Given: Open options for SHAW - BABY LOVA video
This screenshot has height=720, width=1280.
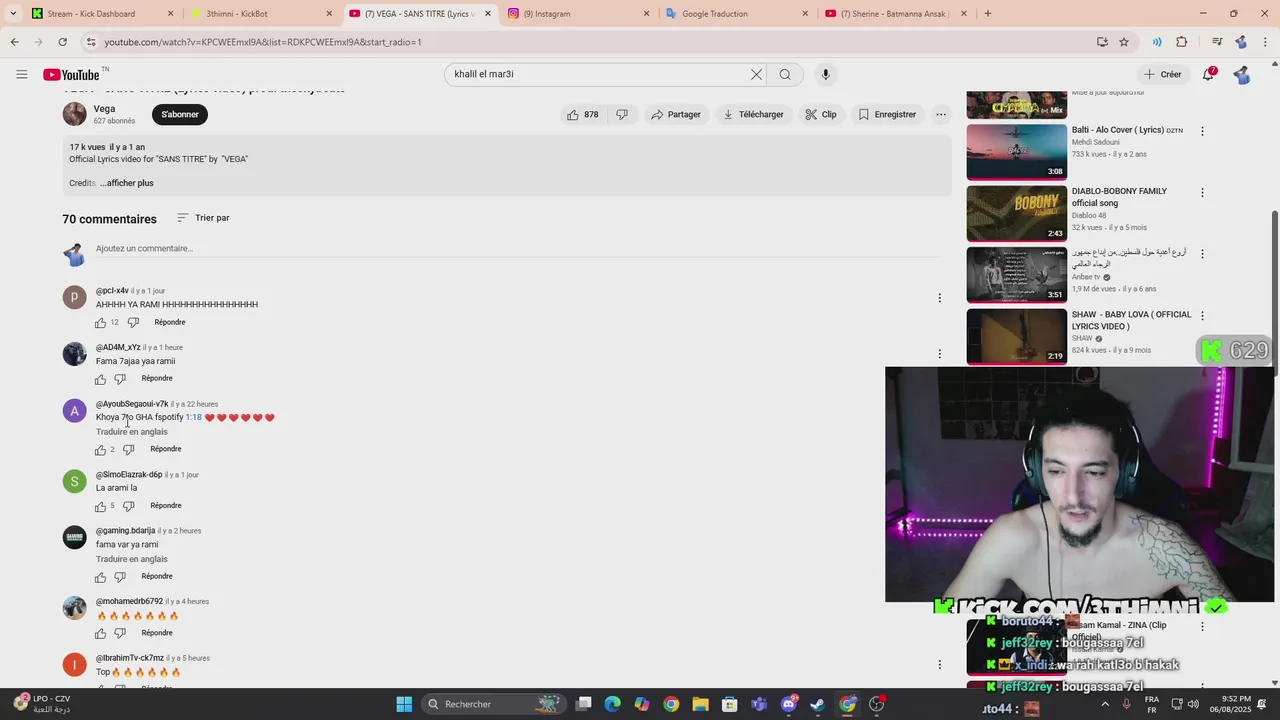Looking at the screenshot, I should (1202, 315).
